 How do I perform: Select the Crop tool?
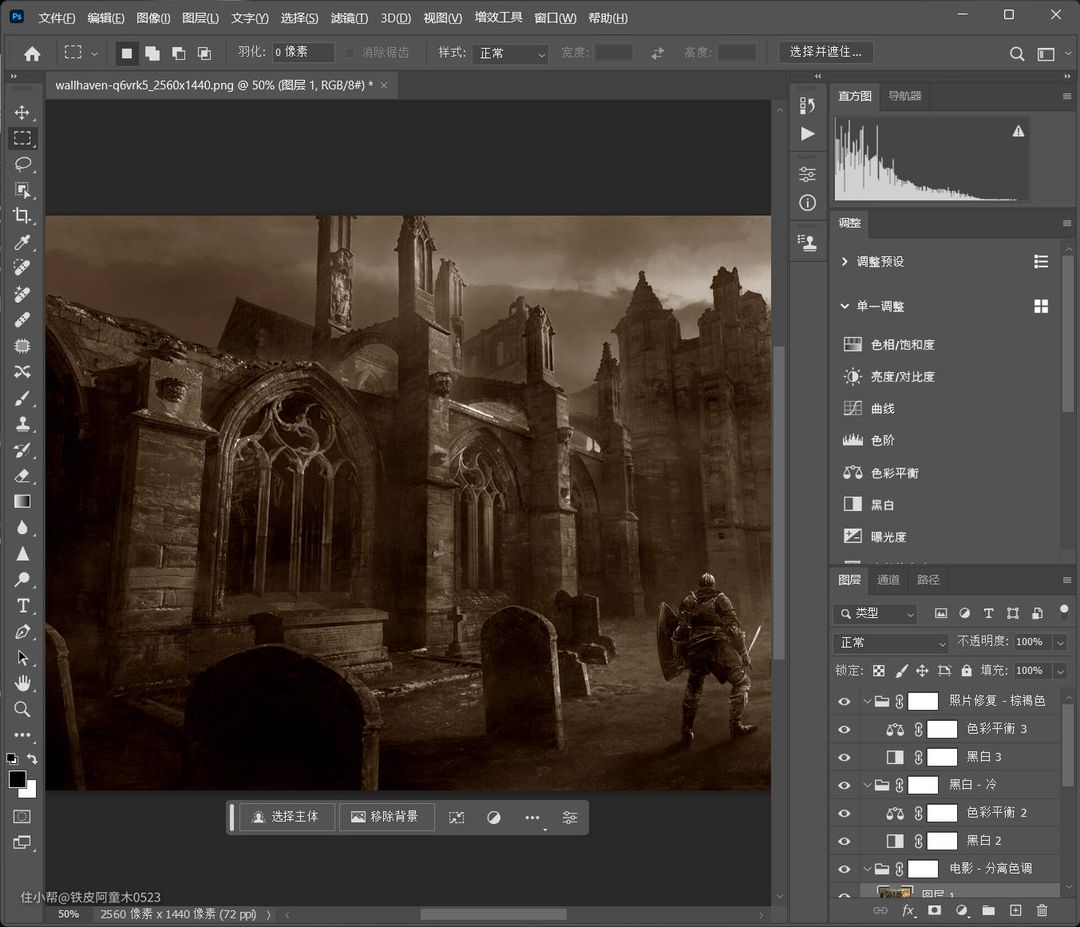pos(22,216)
